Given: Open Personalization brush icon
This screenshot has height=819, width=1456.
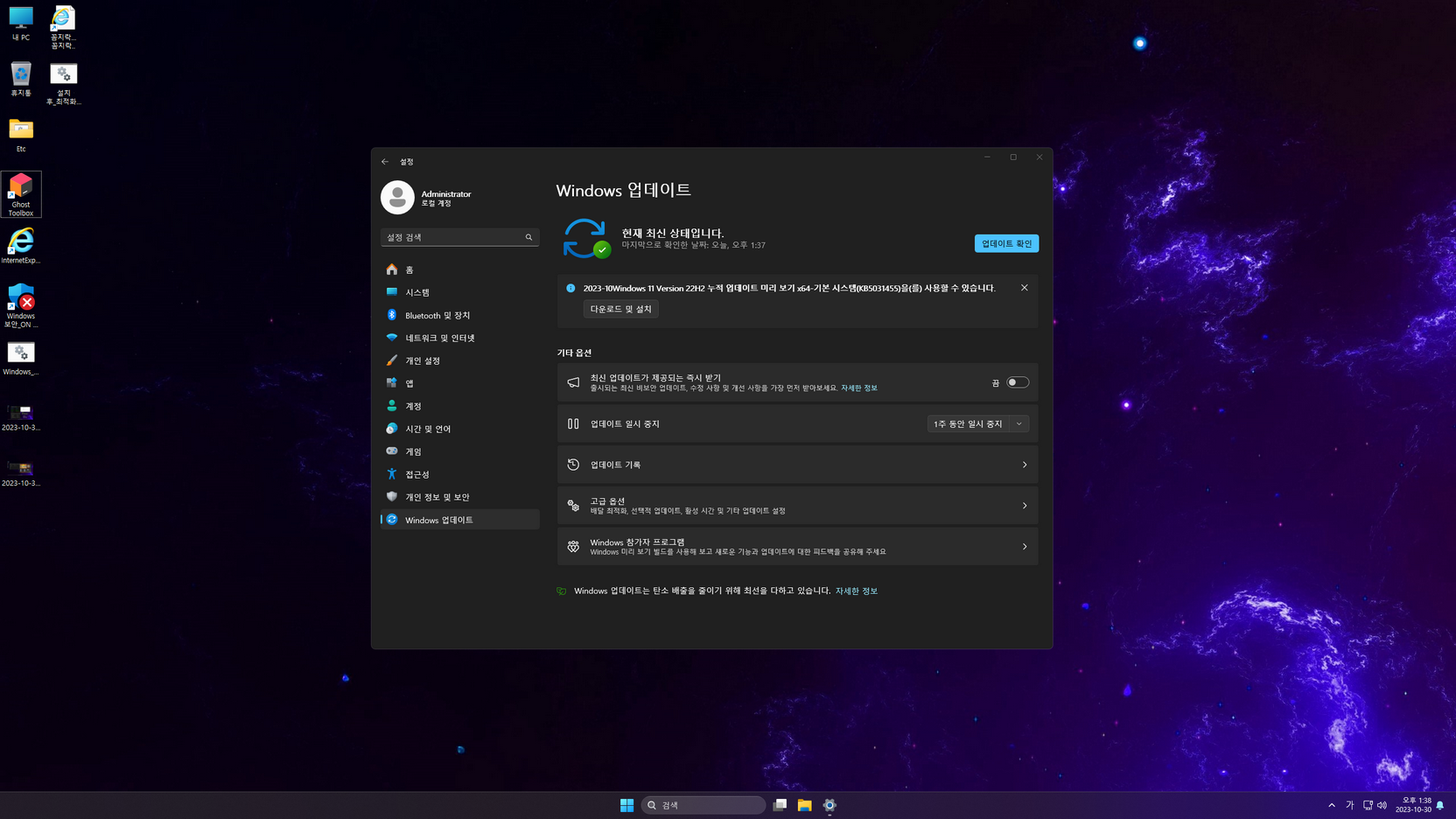Looking at the screenshot, I should click(x=392, y=360).
